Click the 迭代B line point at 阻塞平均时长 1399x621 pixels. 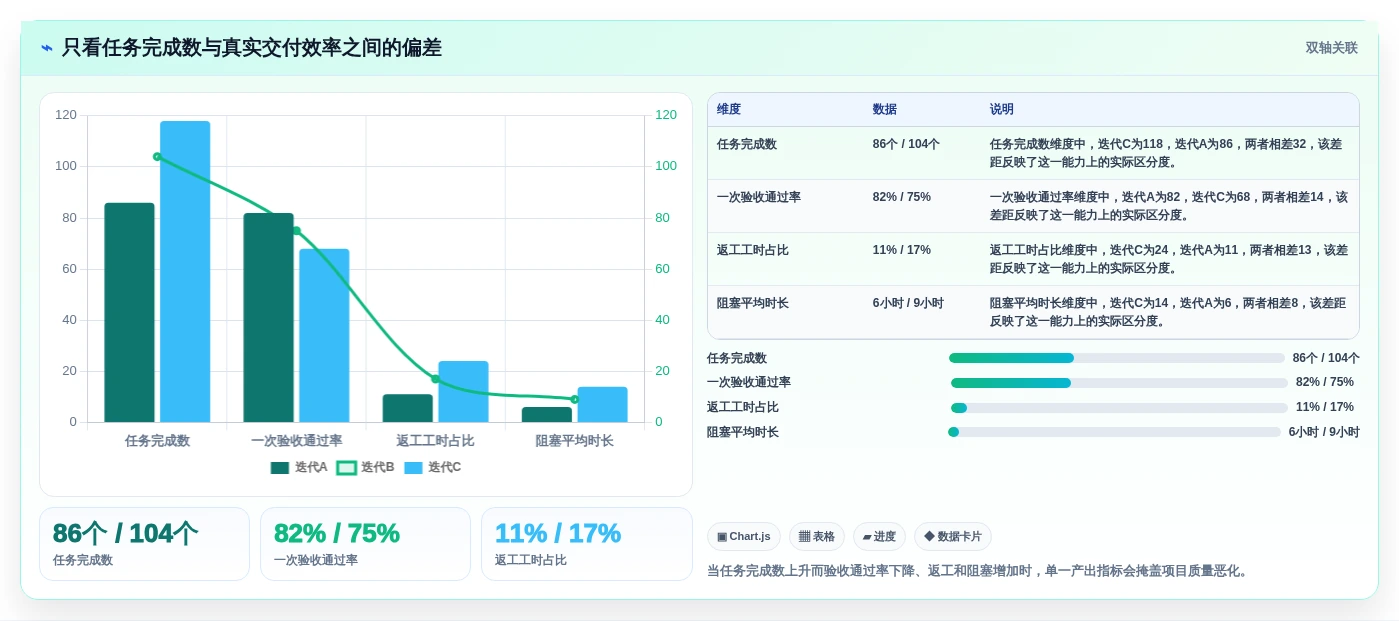(x=574, y=399)
